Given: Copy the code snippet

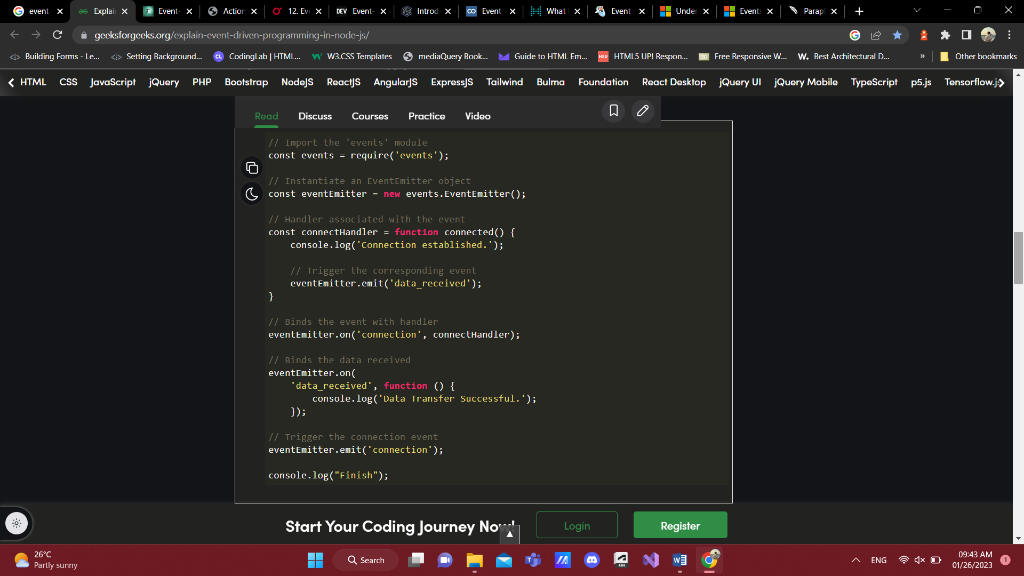Looking at the screenshot, I should pyautogui.click(x=251, y=168).
